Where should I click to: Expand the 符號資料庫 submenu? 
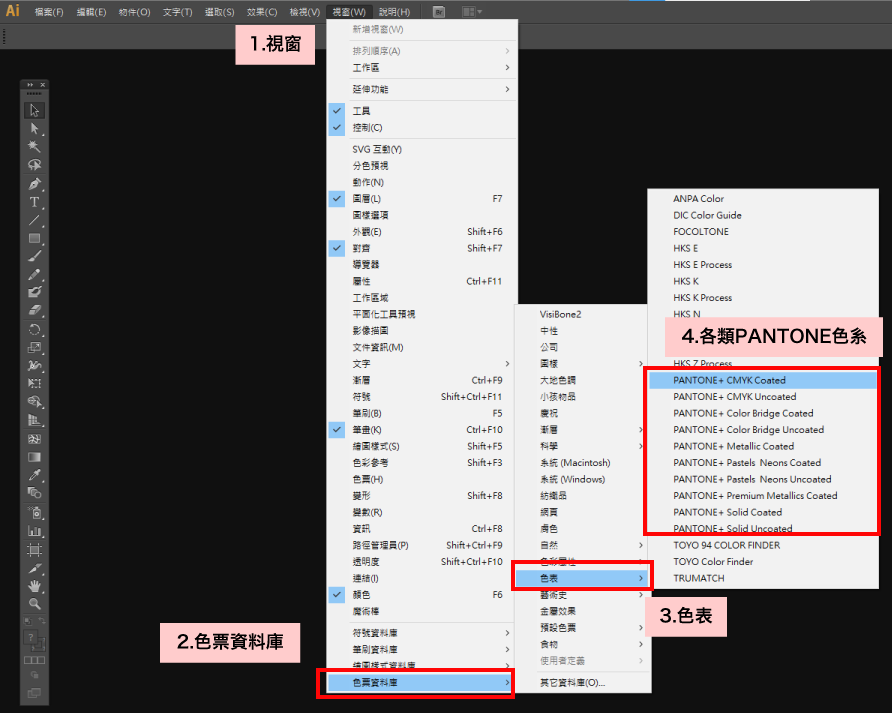[x=423, y=633]
